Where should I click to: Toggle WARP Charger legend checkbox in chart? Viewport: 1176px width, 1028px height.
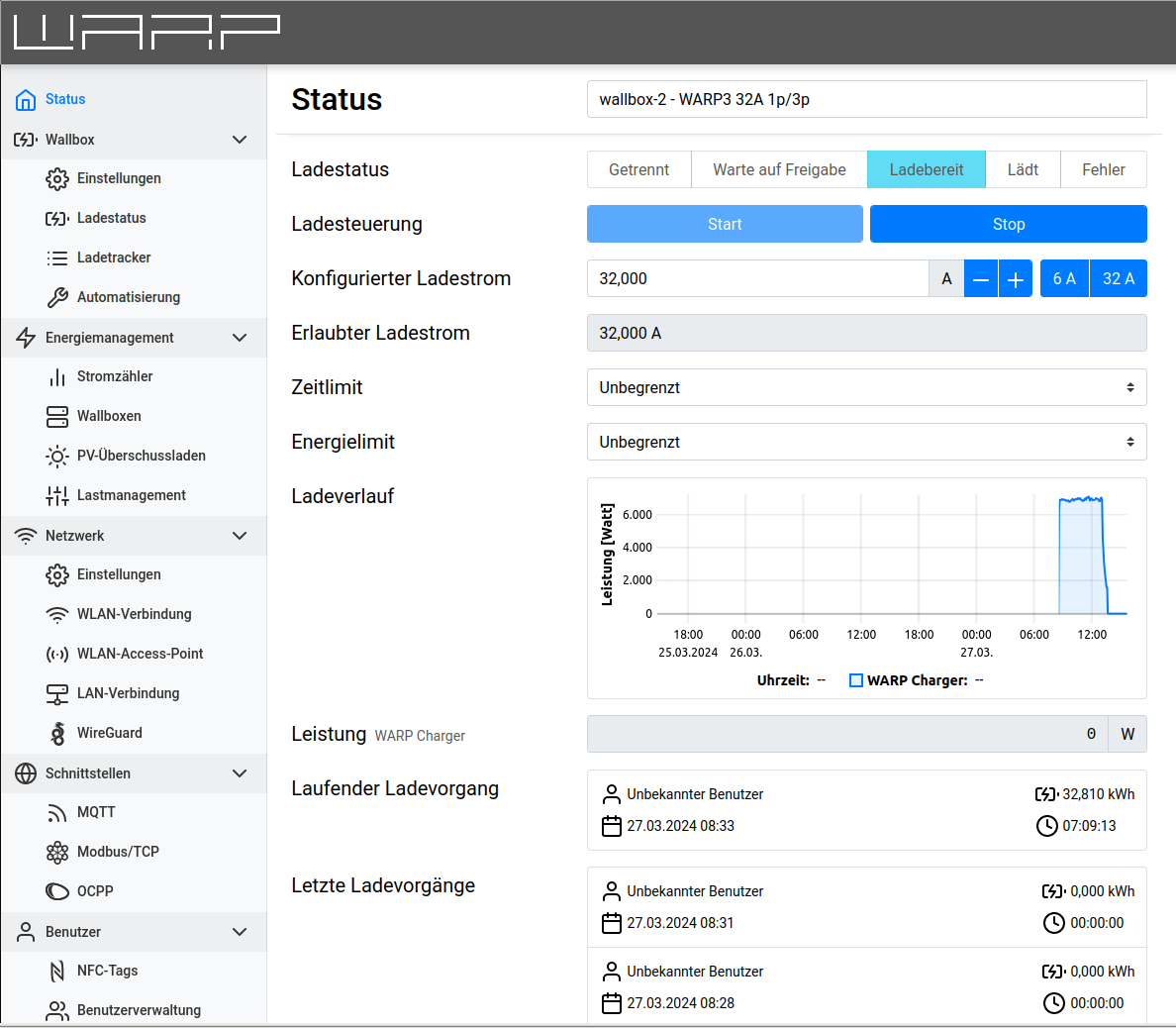[x=856, y=680]
